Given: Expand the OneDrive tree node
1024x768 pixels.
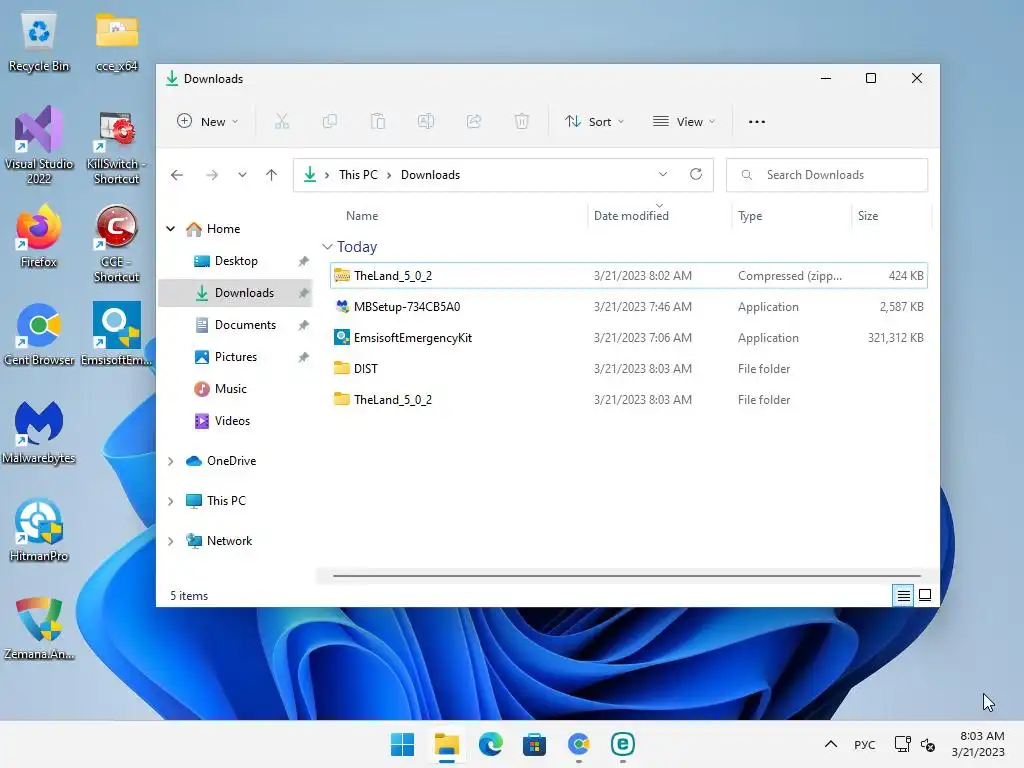Looking at the screenshot, I should (x=170, y=461).
